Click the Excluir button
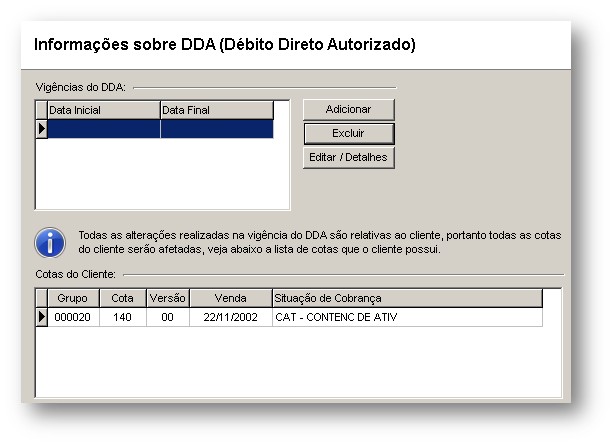Image resolution: width=613 pixels, height=445 pixels. (348, 134)
